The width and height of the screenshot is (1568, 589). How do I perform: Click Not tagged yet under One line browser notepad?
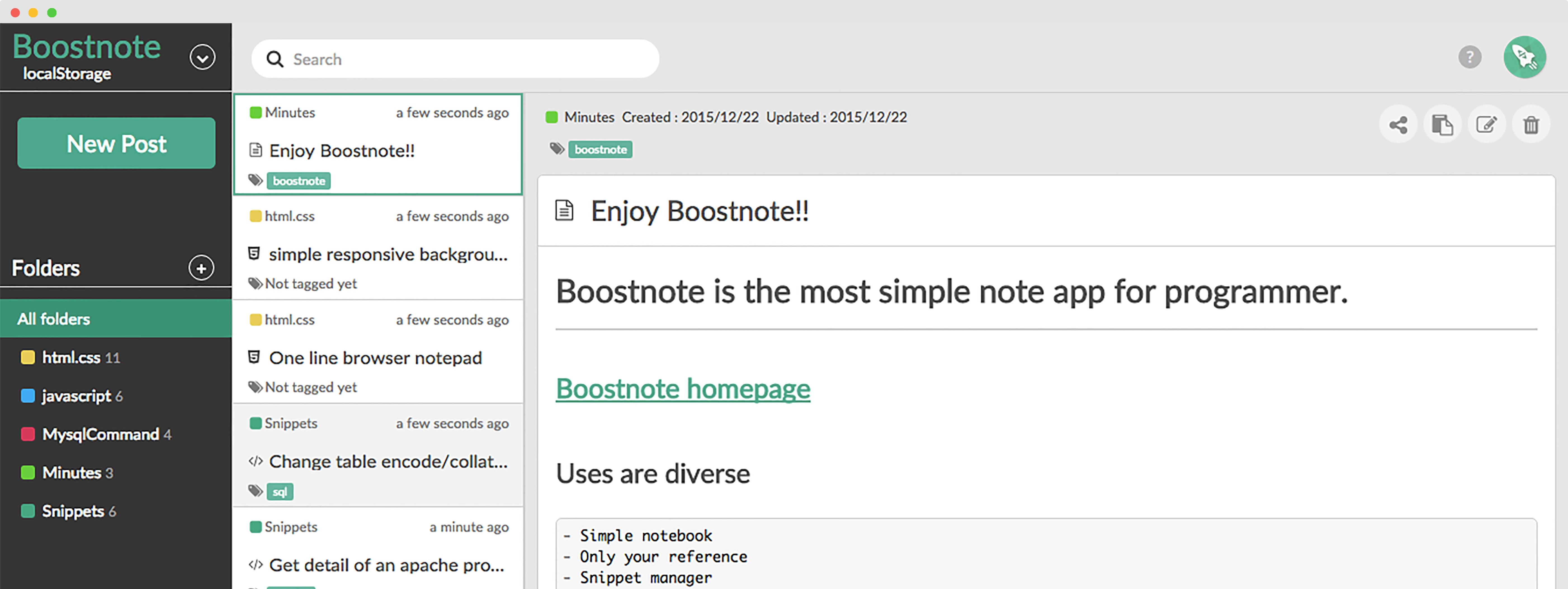tap(310, 387)
